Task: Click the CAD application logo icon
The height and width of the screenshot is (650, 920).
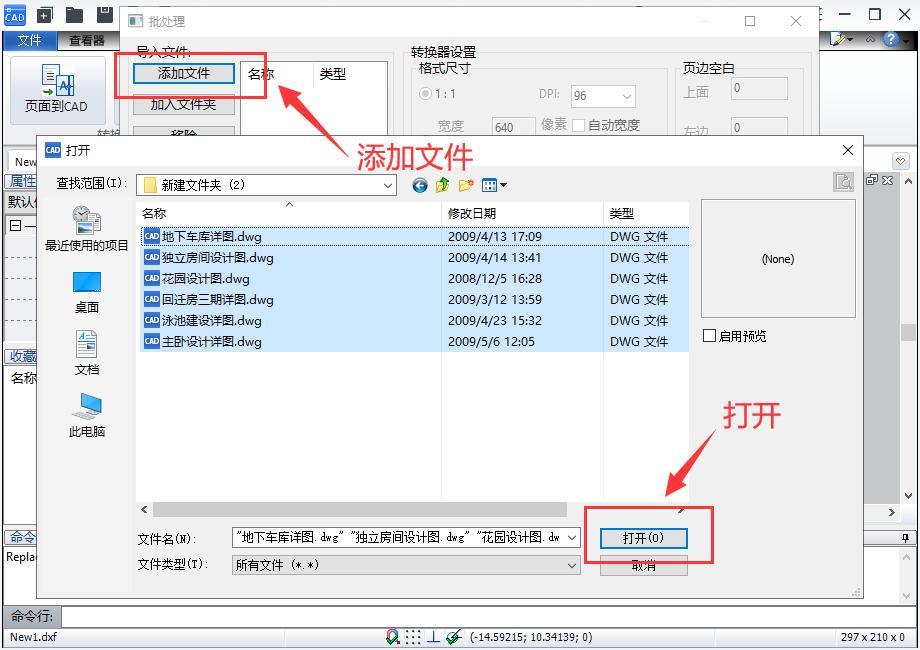Action: [14, 14]
